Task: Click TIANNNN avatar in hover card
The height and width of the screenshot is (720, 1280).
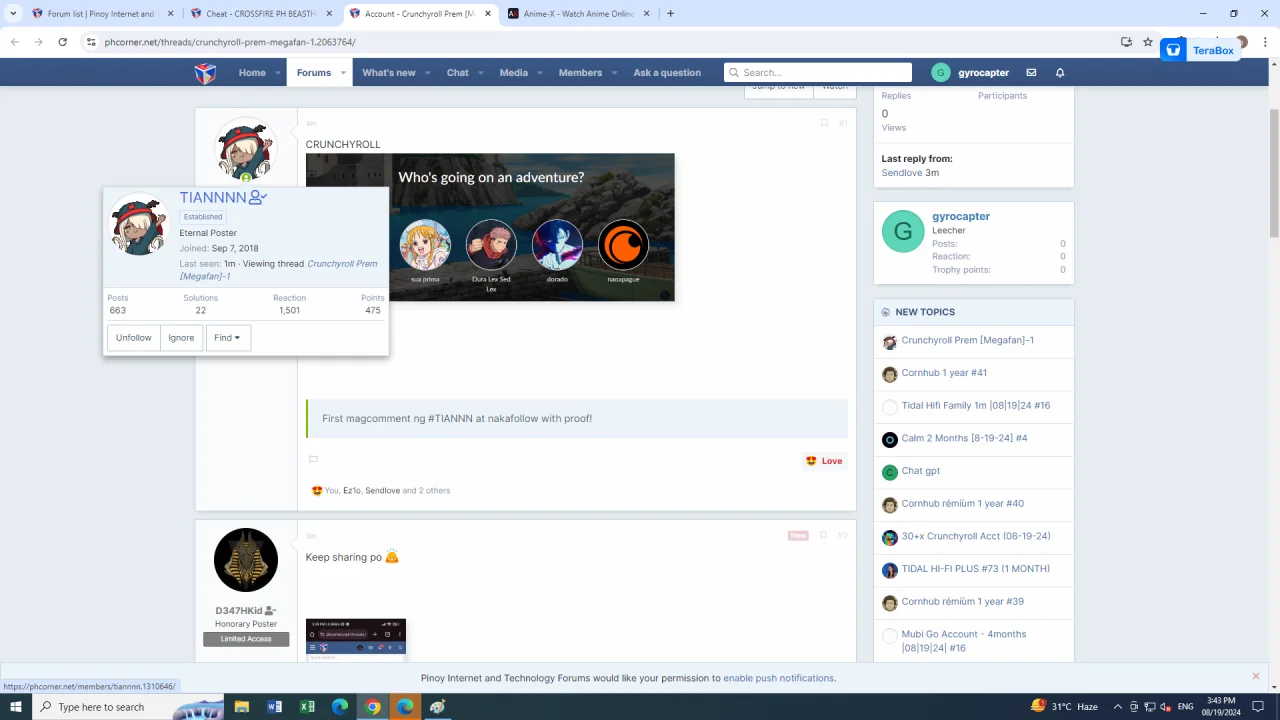Action: point(138,224)
